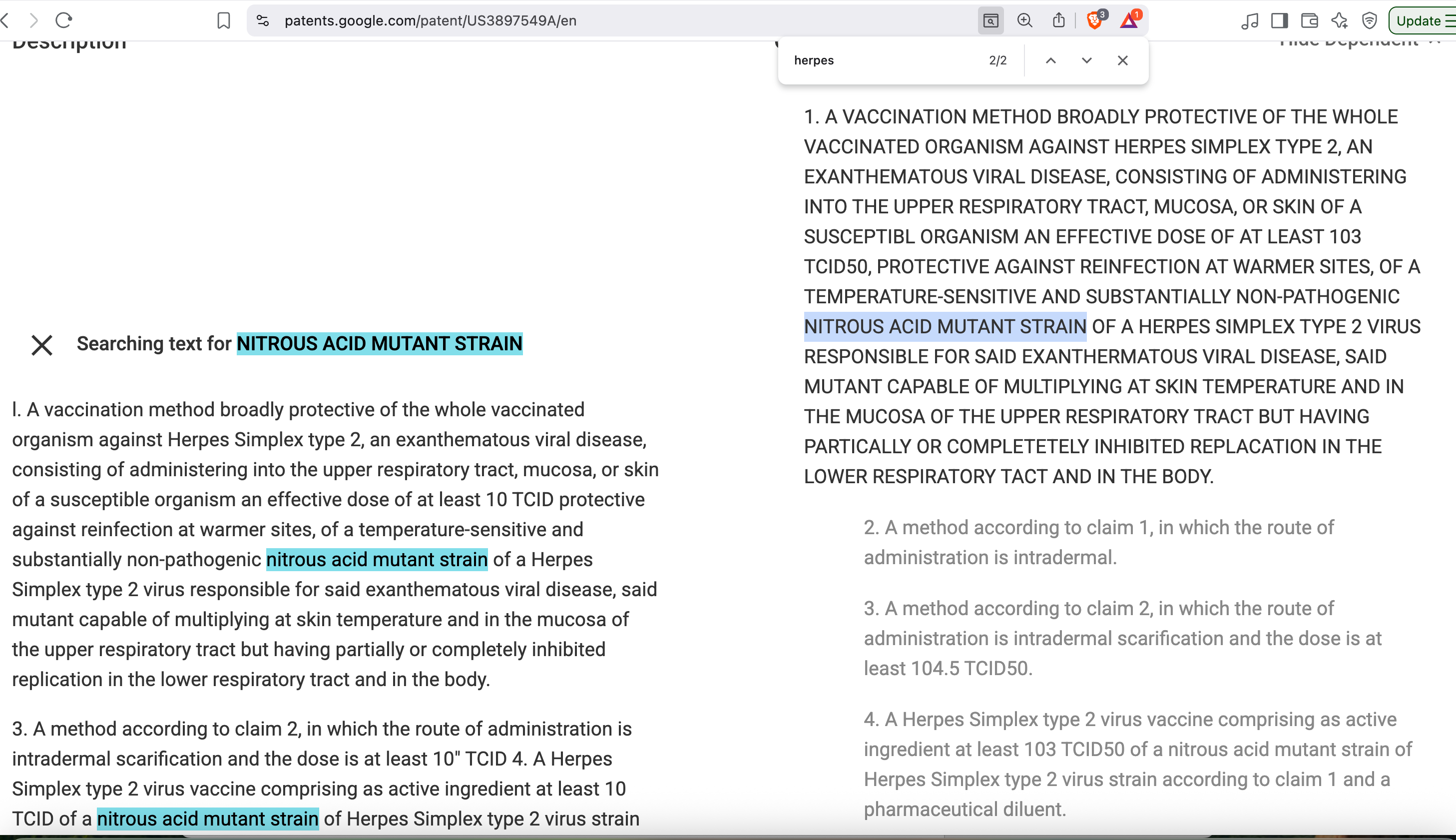
Task: Open the Brave Rewards triangle icon
Action: tap(1128, 21)
